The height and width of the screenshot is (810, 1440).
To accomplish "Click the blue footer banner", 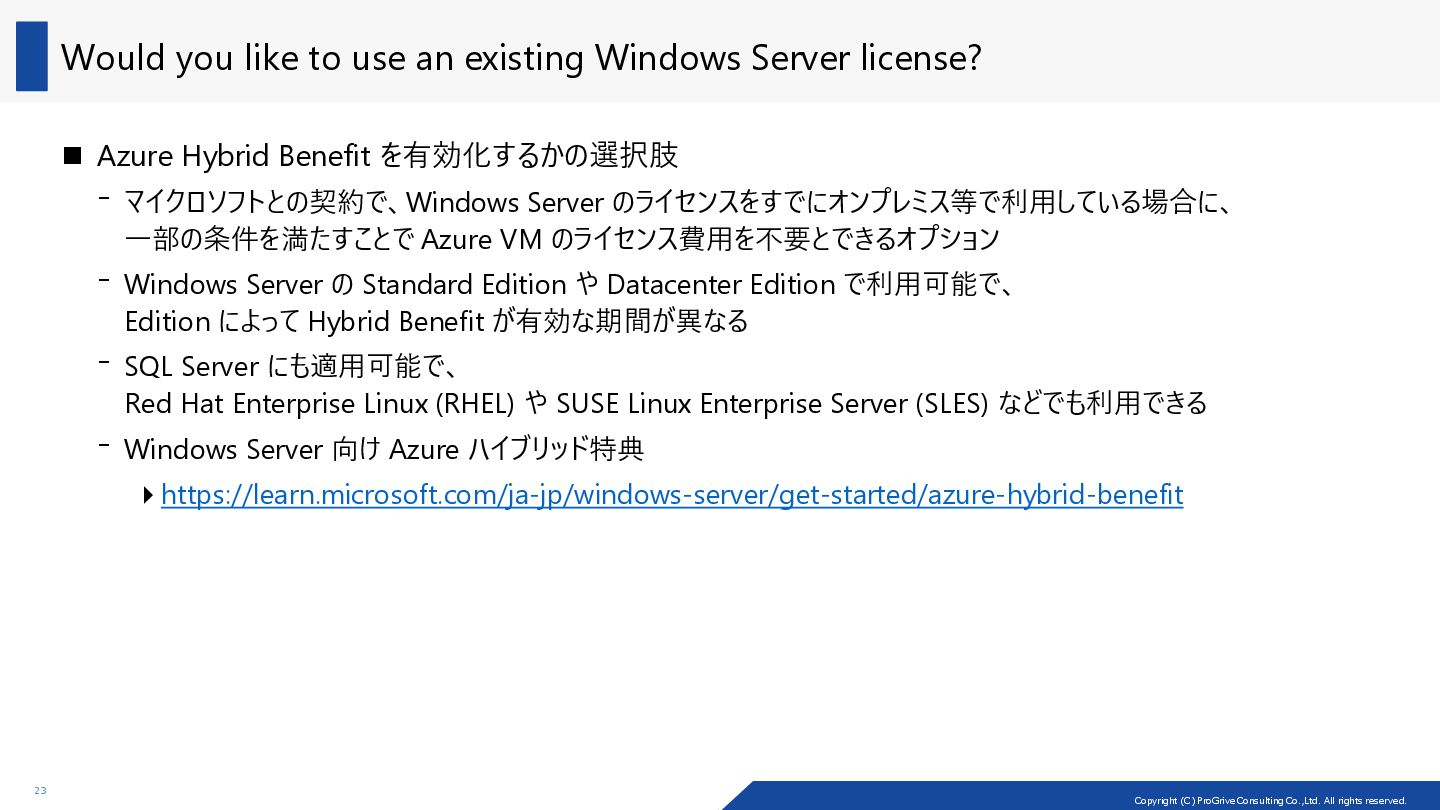I will pyautogui.click(x=1081, y=795).
